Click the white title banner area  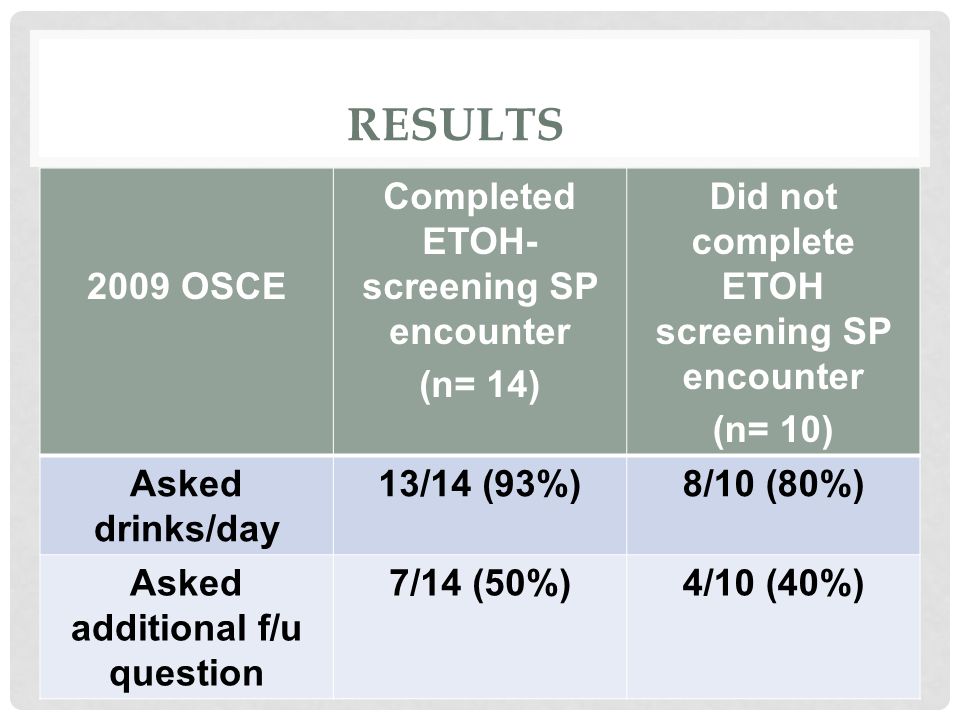[x=480, y=98]
